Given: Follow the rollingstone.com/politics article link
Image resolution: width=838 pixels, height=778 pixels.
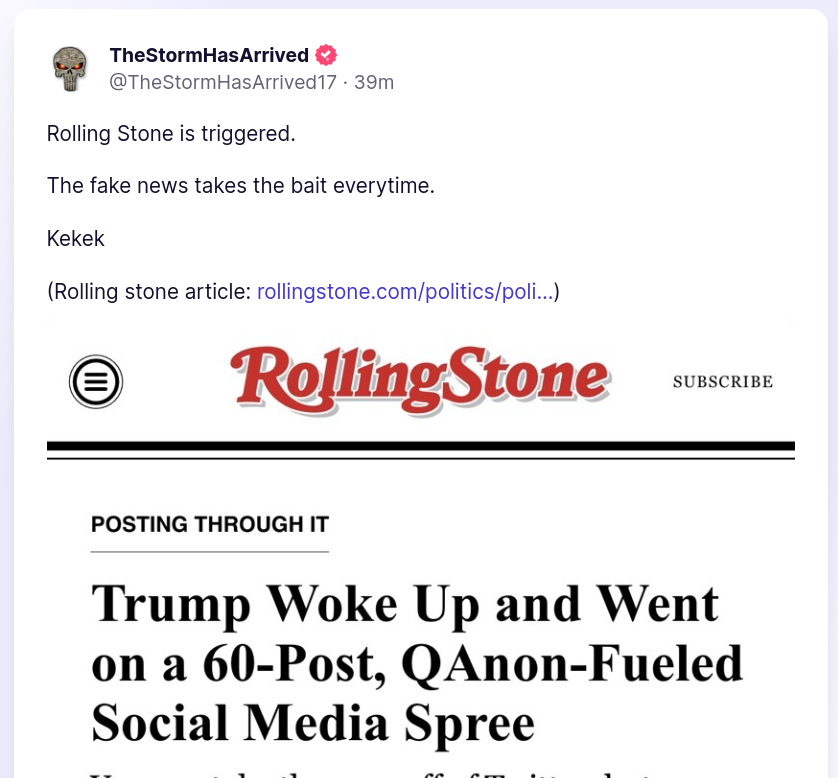Looking at the screenshot, I should coord(405,291).
